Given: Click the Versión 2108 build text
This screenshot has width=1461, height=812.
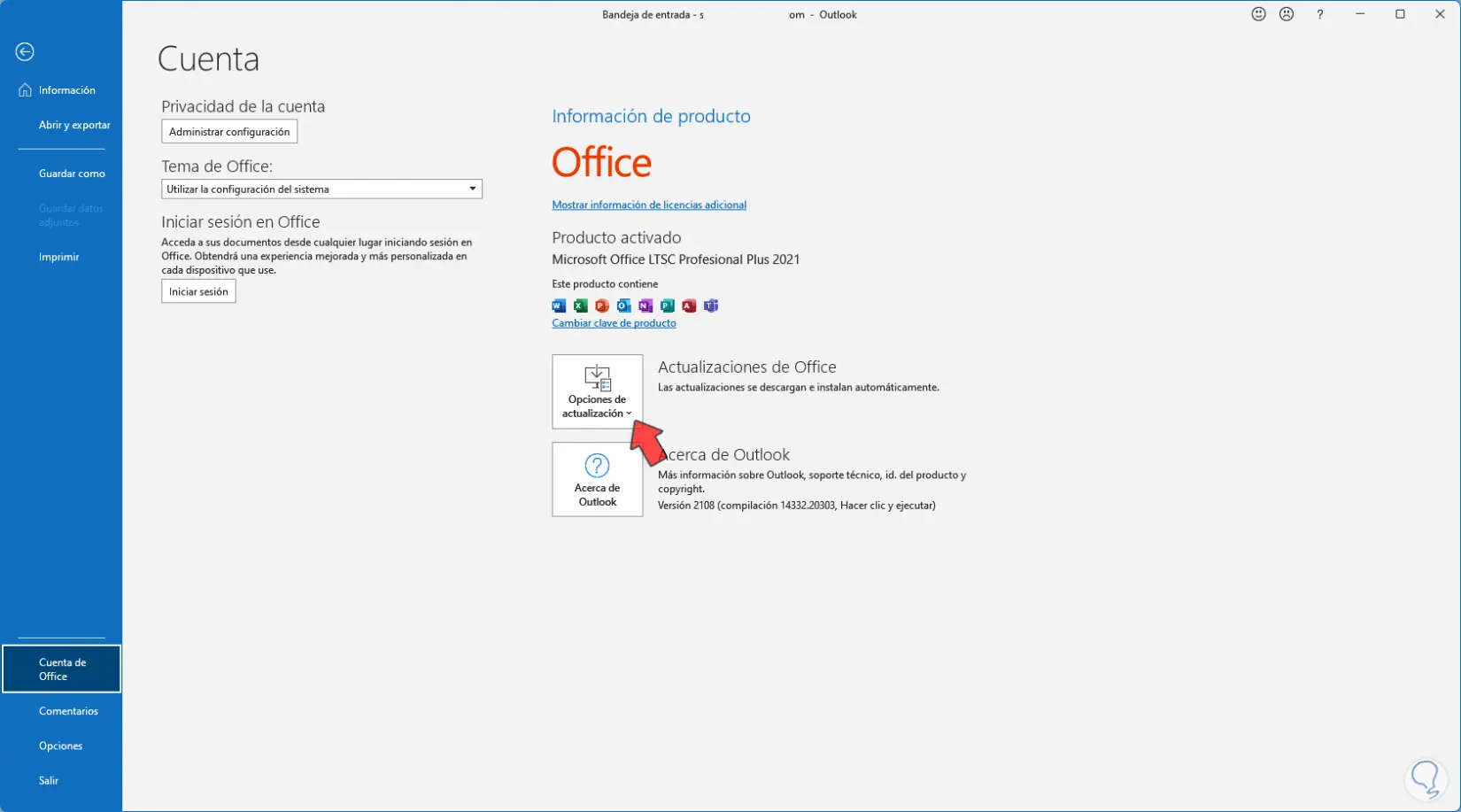Looking at the screenshot, I should point(796,506).
